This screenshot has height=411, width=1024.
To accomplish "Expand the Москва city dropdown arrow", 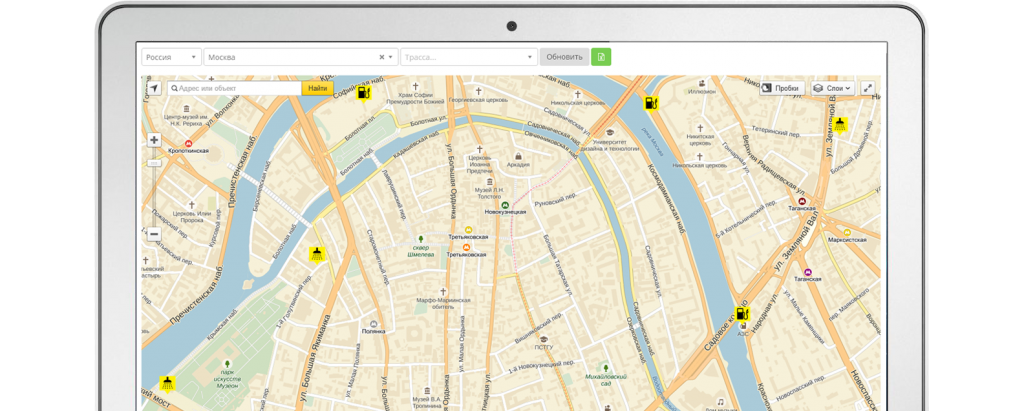I will pos(391,57).
